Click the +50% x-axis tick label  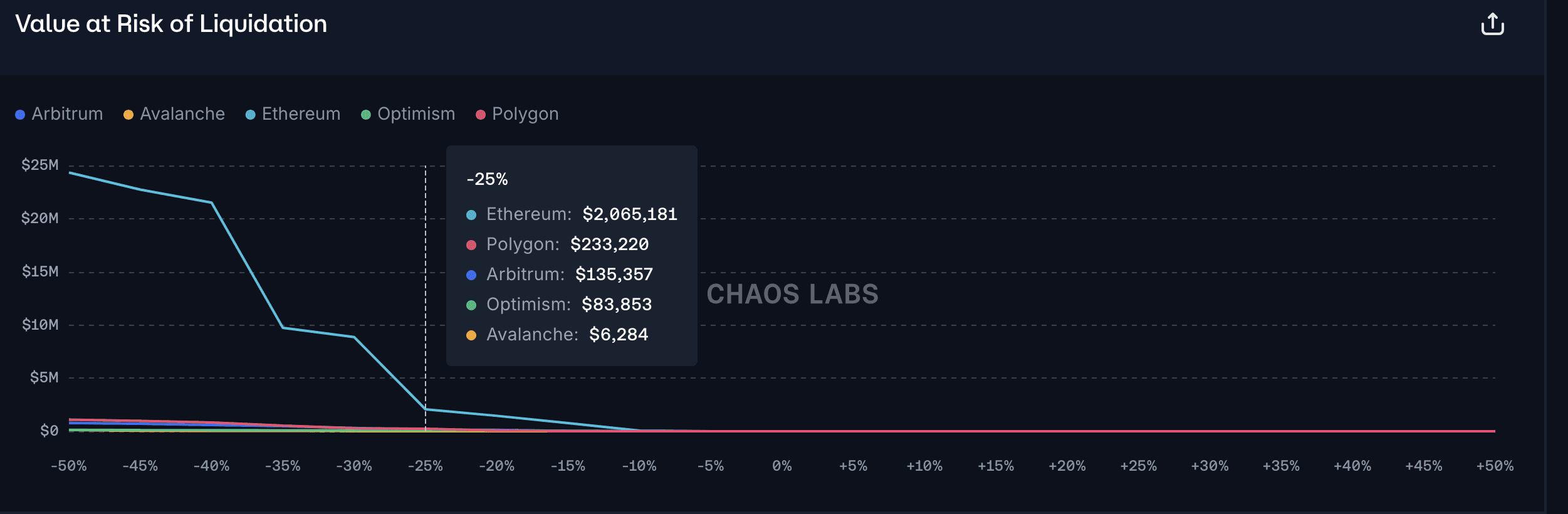pyautogui.click(x=1495, y=466)
